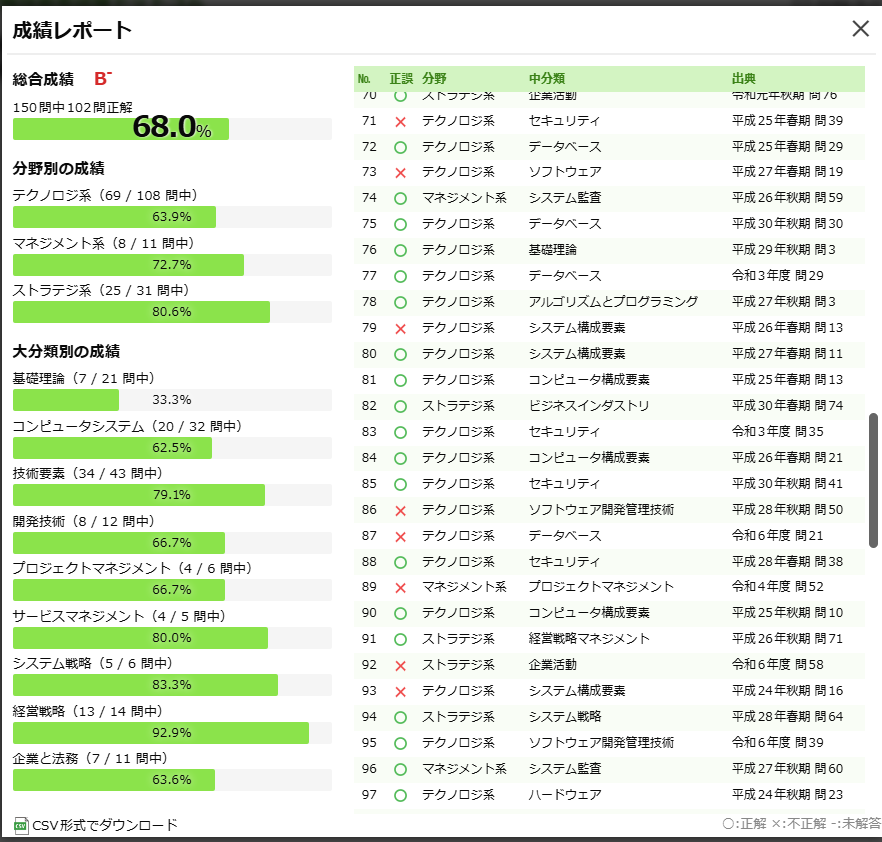882x842 pixels.
Task: Click the green circle mark on question 82
Action: [x=400, y=407]
